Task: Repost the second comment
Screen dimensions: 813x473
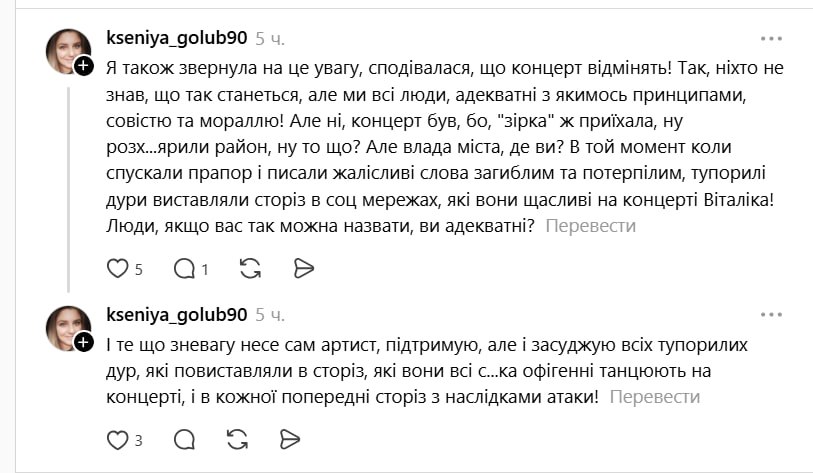Action: pyautogui.click(x=237, y=439)
